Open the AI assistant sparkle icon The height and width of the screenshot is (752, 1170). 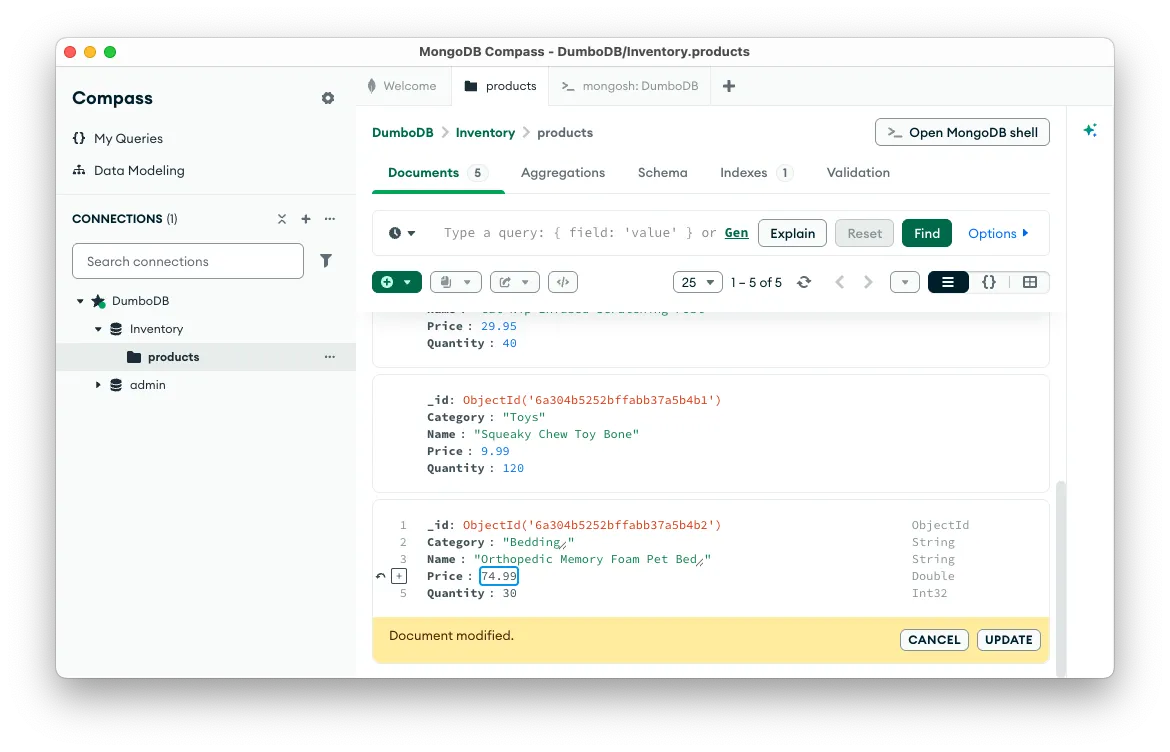coord(1090,131)
